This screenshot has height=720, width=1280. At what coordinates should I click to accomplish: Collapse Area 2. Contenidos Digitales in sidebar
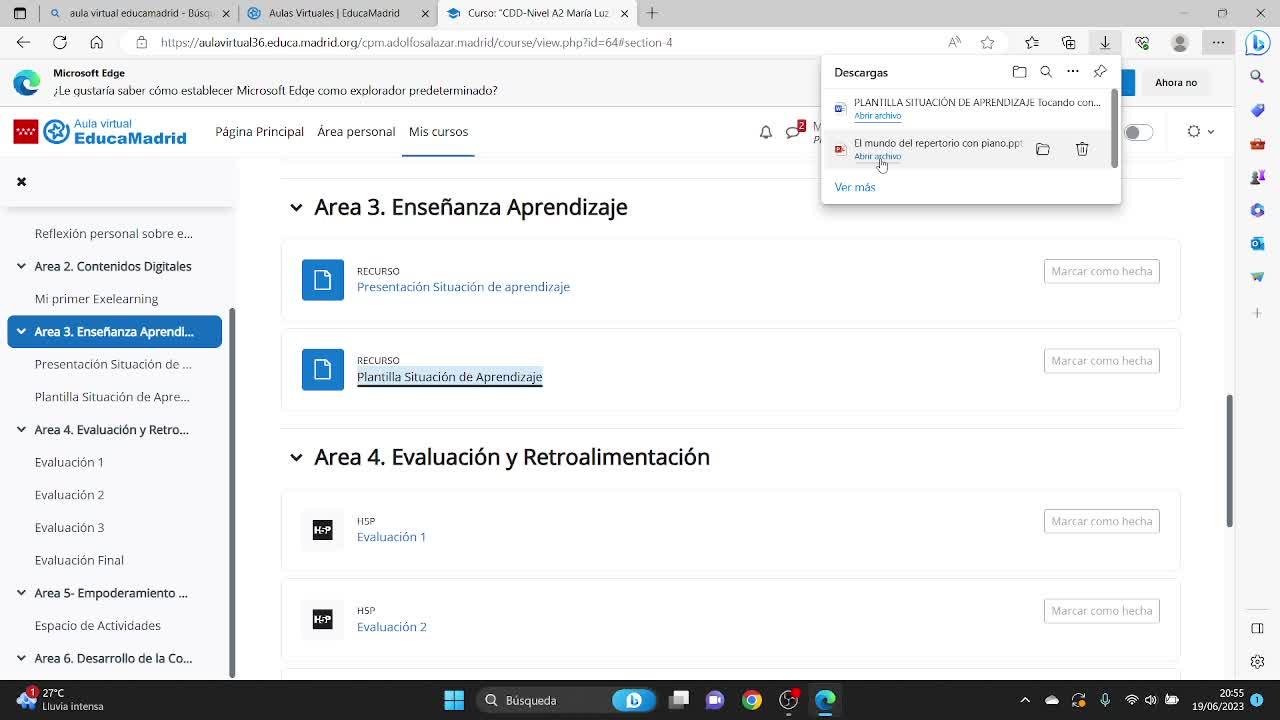click(21, 266)
